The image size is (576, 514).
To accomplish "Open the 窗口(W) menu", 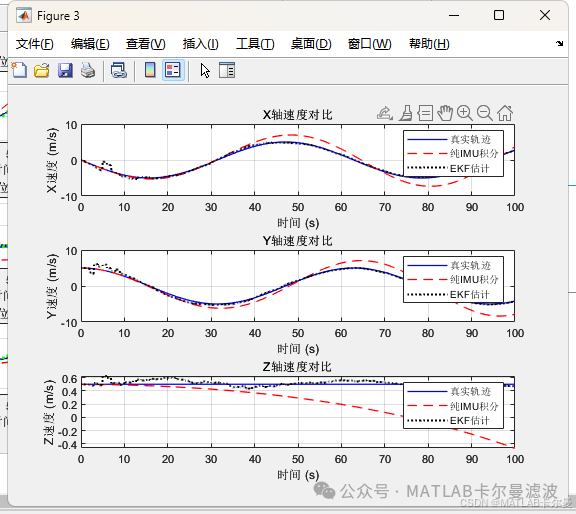I will [370, 44].
